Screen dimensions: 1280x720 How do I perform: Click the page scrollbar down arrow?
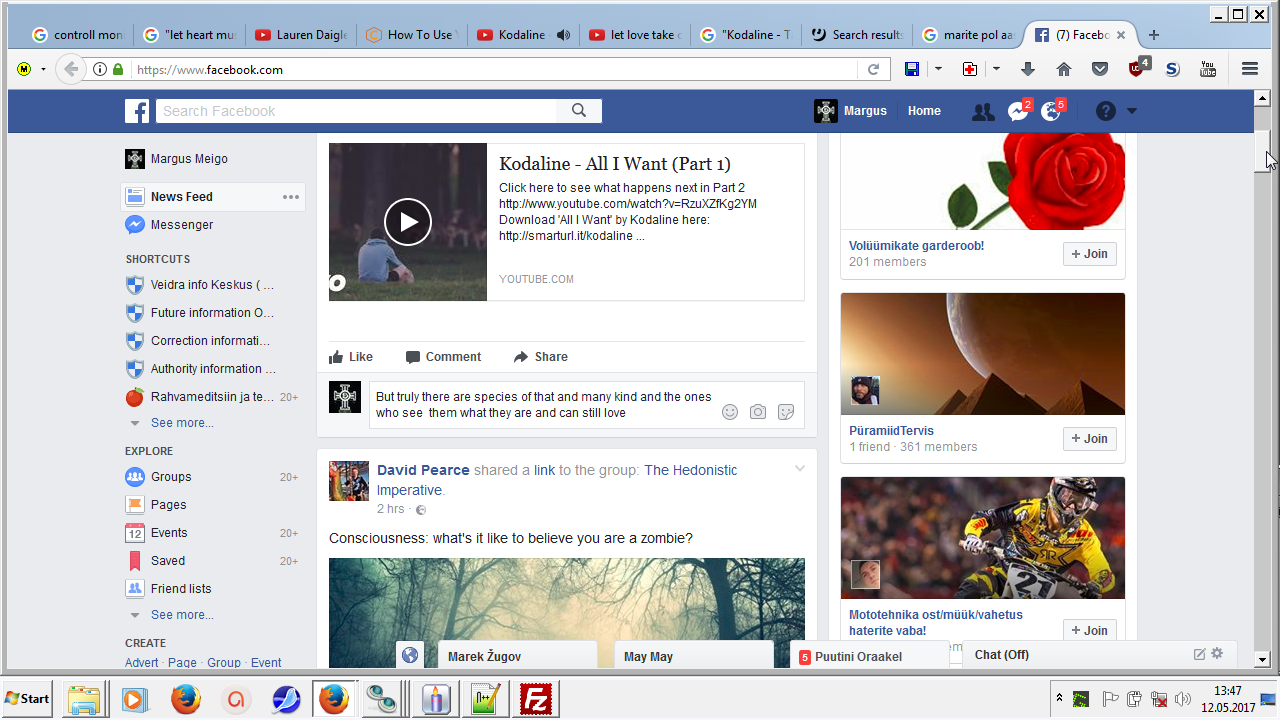[1262, 660]
